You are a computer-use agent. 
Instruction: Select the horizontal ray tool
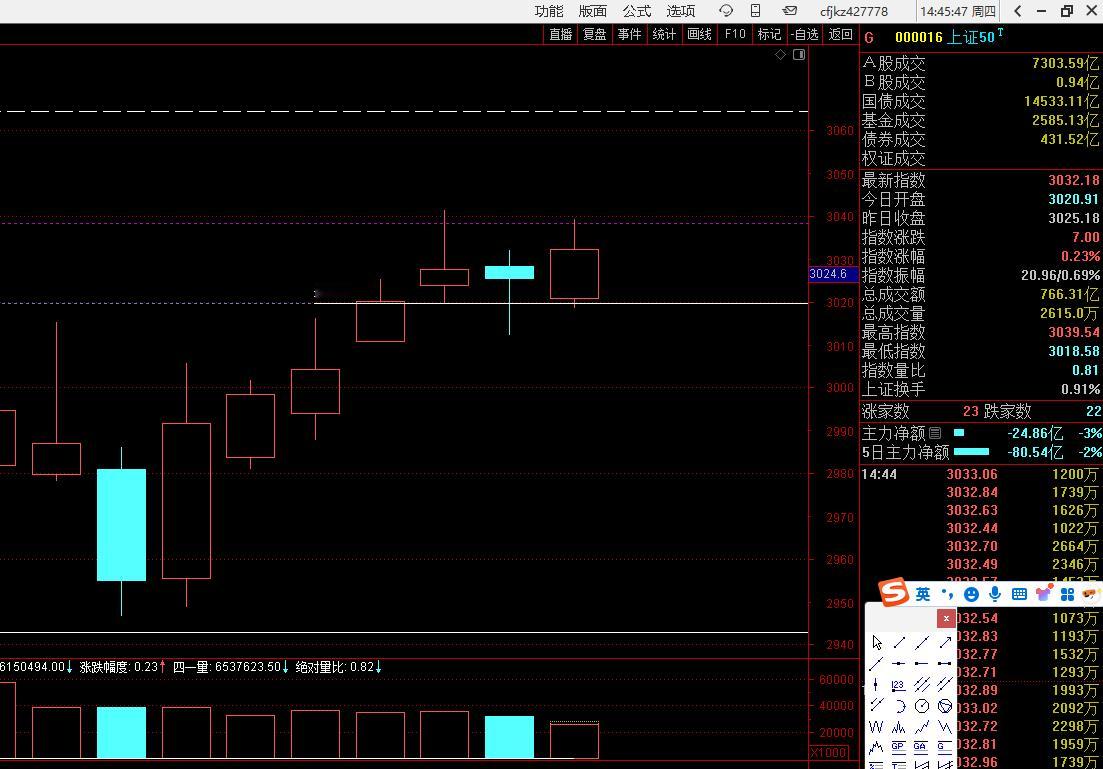click(922, 663)
